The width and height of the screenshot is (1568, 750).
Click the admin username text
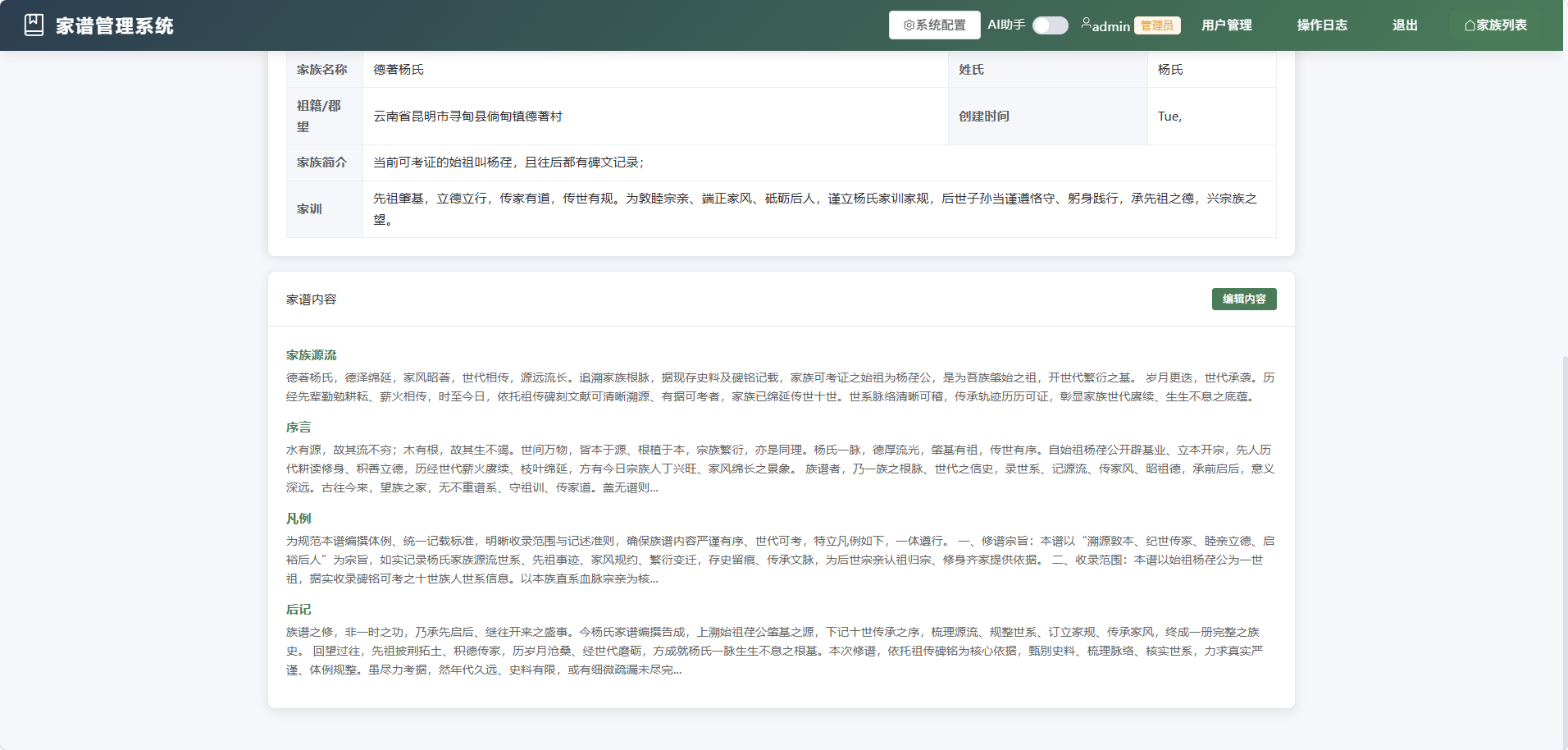(1110, 26)
